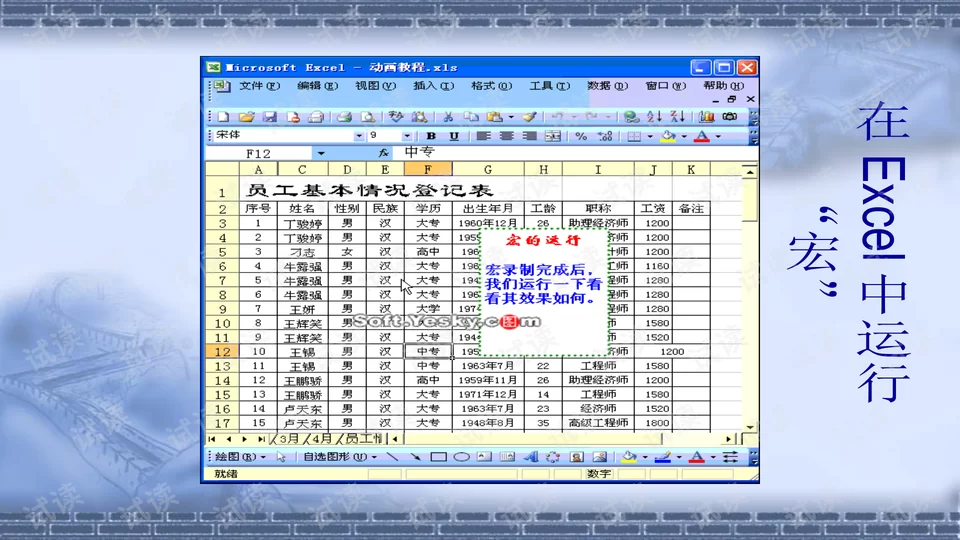Open the Chart Wizard icon
960x540 pixels.
point(704,117)
